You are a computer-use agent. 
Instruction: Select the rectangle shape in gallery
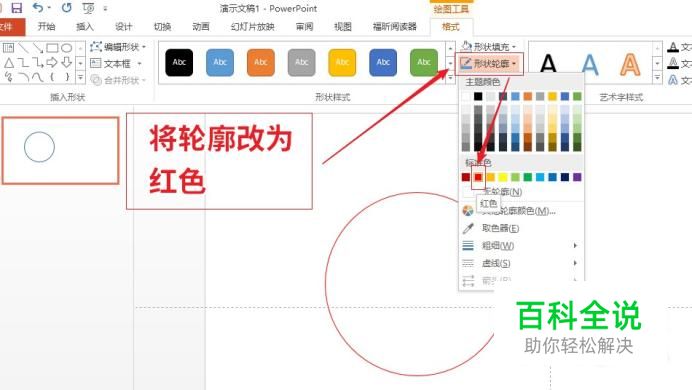pyautogui.click(x=52, y=48)
